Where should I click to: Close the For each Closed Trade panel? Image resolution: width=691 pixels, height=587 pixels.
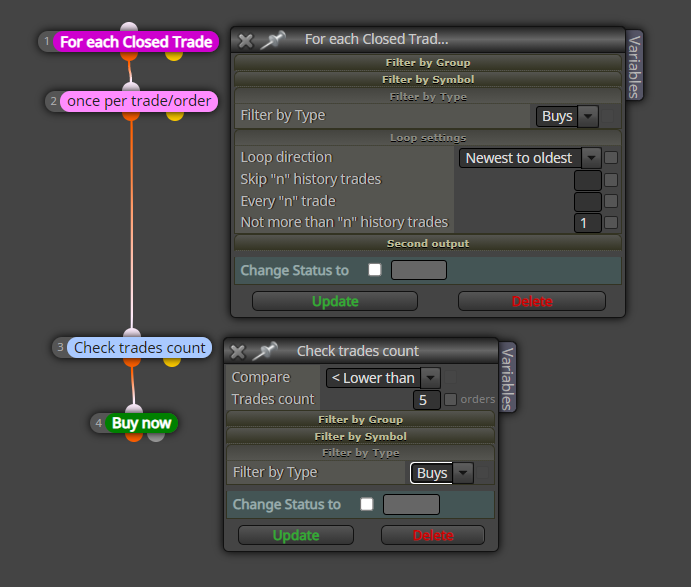tap(245, 41)
